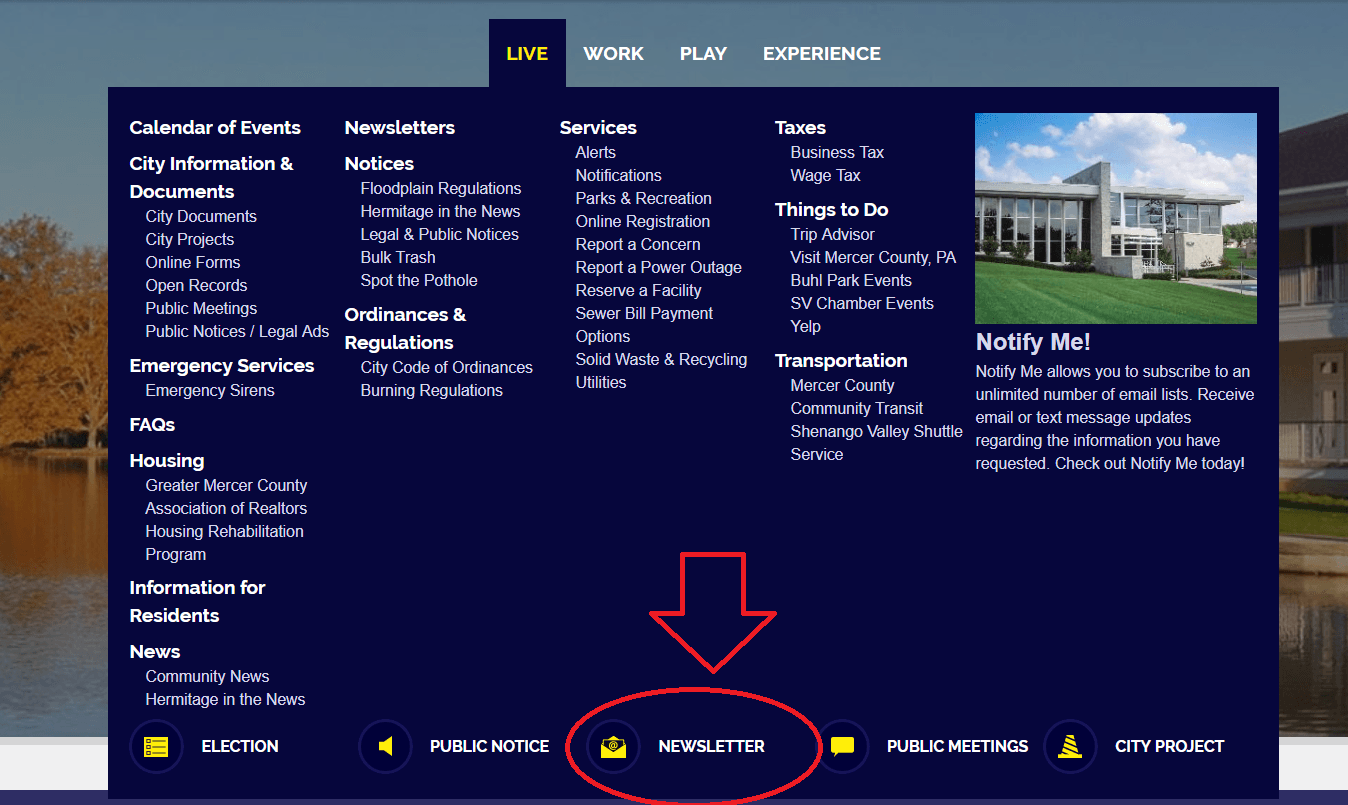Screen dimensions: 1348x805
Task: Click the Burning Regulations link
Action: [431, 391]
